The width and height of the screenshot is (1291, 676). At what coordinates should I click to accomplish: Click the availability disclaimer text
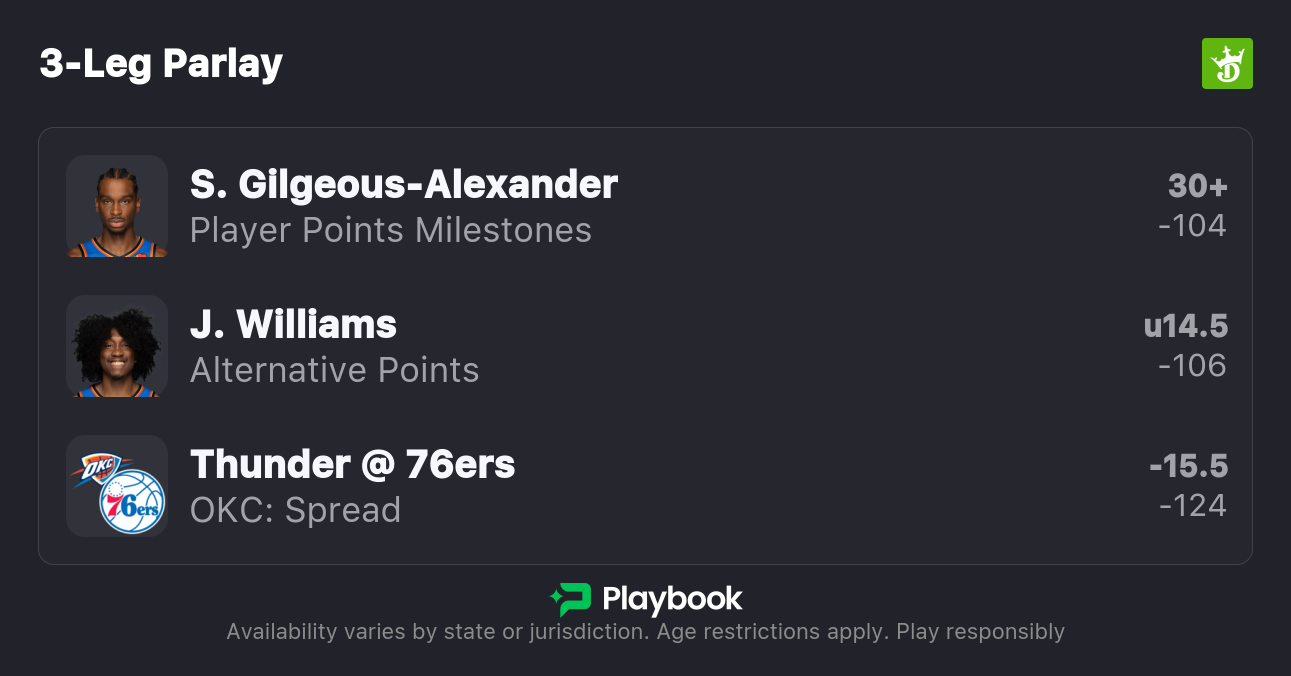[645, 632]
